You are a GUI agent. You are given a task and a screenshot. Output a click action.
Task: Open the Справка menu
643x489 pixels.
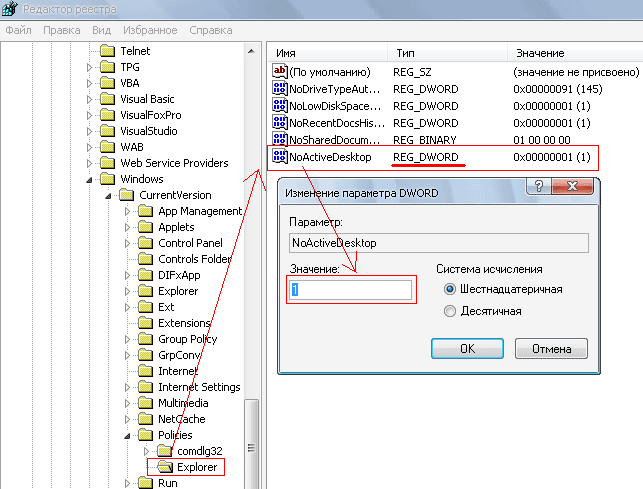211,30
